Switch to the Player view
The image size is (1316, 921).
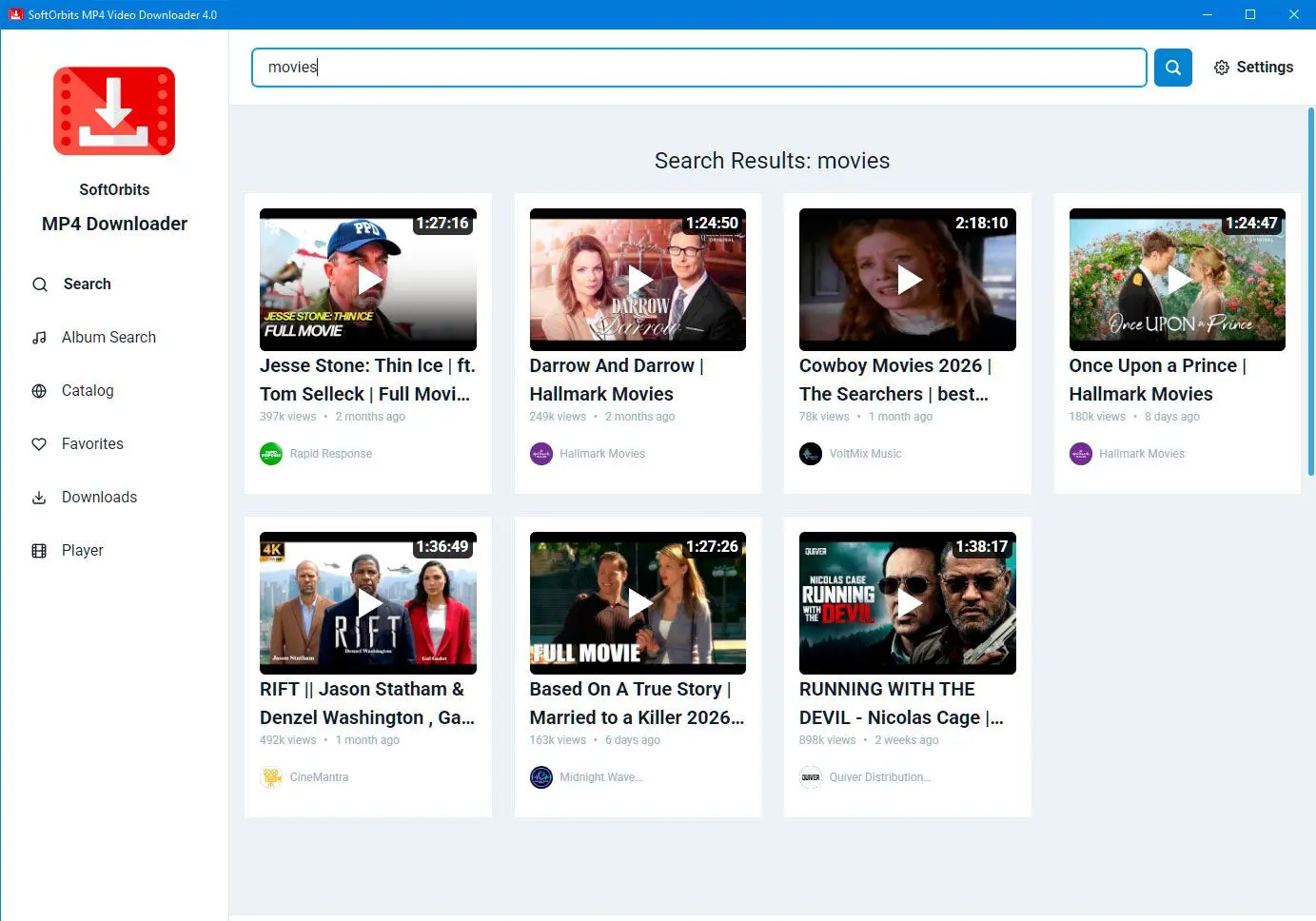(x=82, y=550)
